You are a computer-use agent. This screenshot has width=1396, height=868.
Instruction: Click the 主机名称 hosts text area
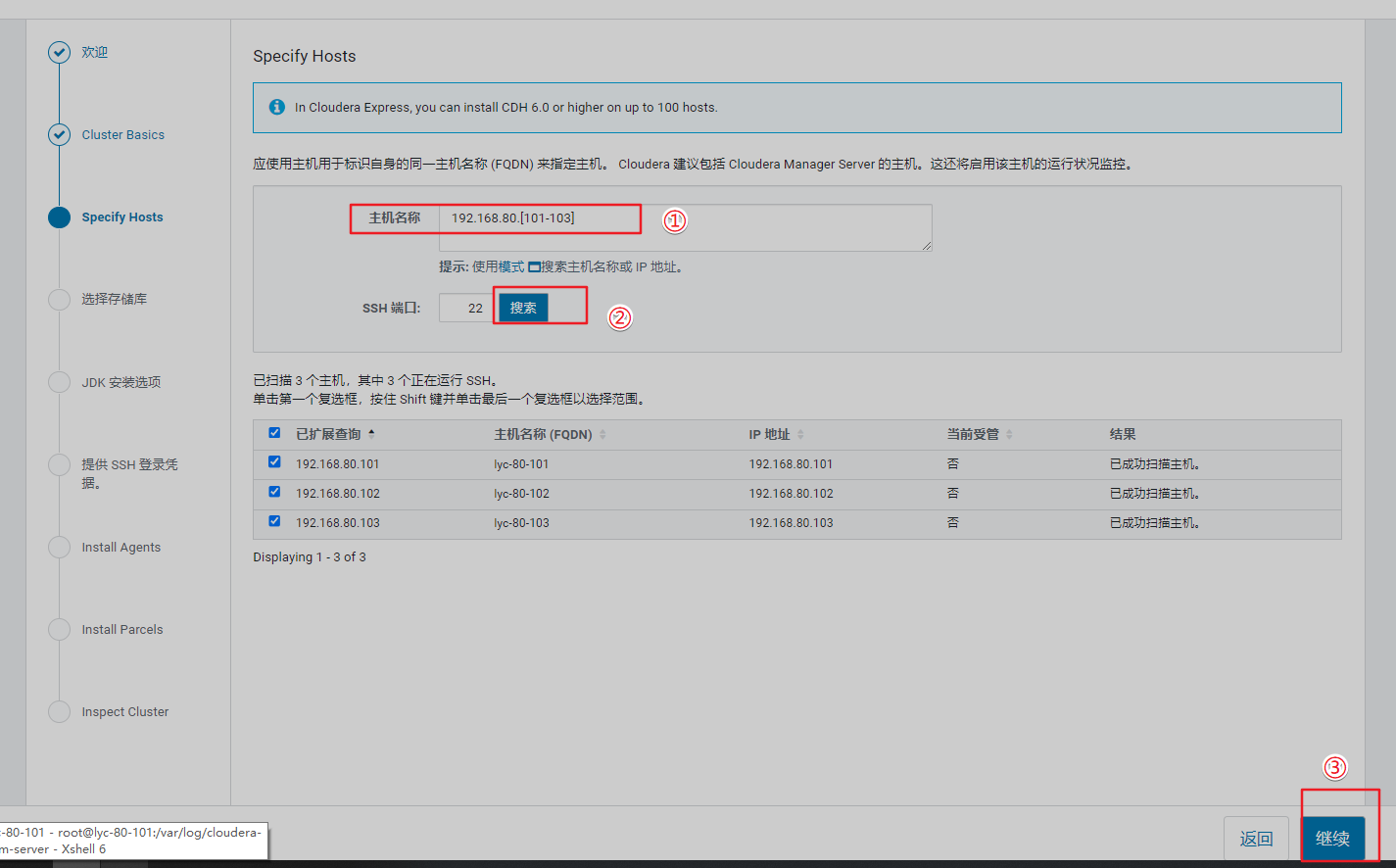[686, 227]
